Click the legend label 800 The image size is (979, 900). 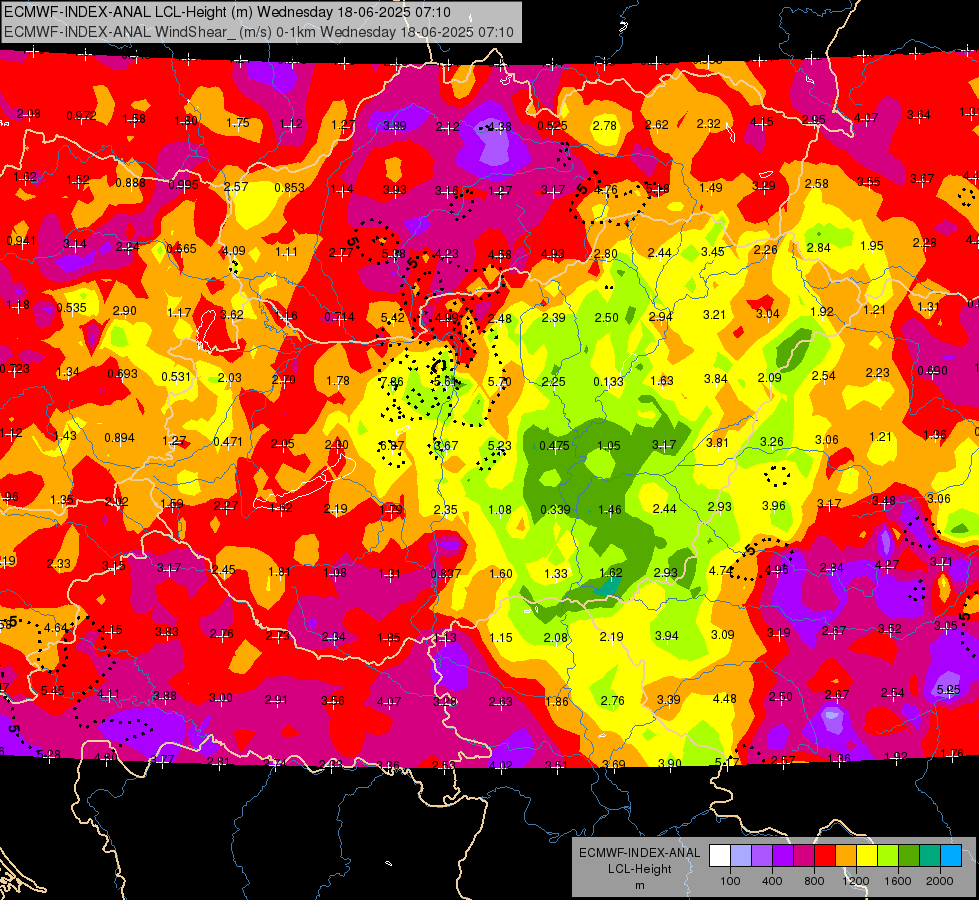(814, 881)
